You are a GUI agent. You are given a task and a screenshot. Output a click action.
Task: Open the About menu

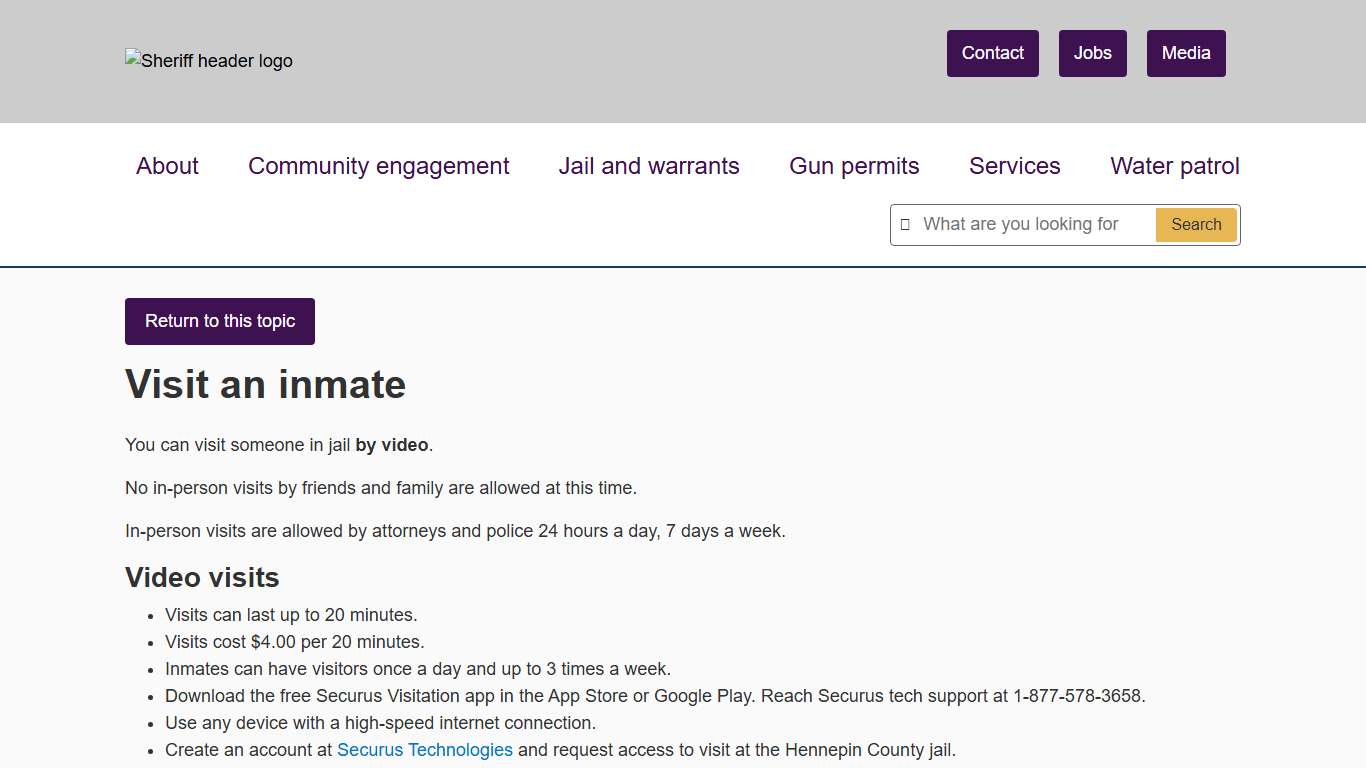(167, 166)
